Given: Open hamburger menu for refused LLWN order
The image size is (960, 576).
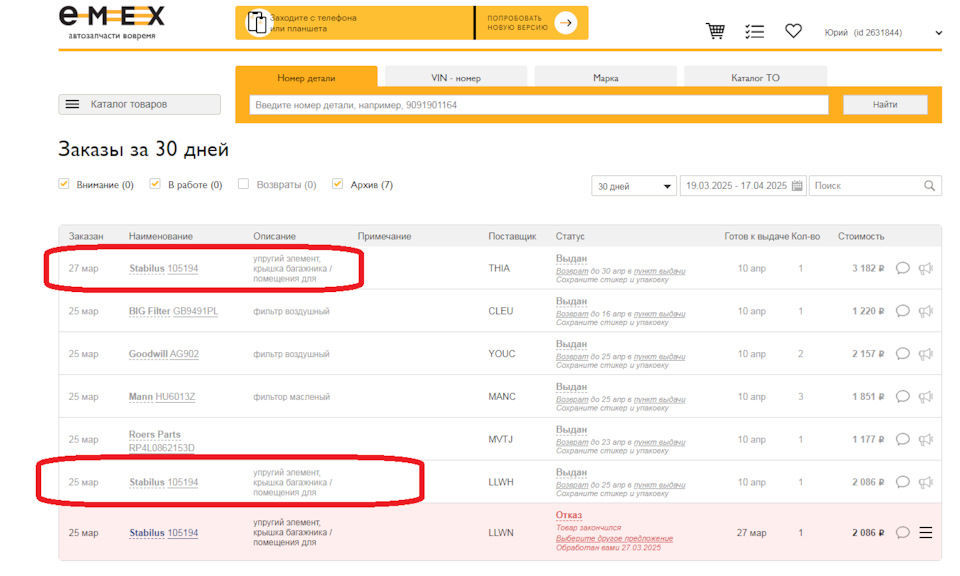Looking at the screenshot, I should pyautogui.click(x=926, y=533).
